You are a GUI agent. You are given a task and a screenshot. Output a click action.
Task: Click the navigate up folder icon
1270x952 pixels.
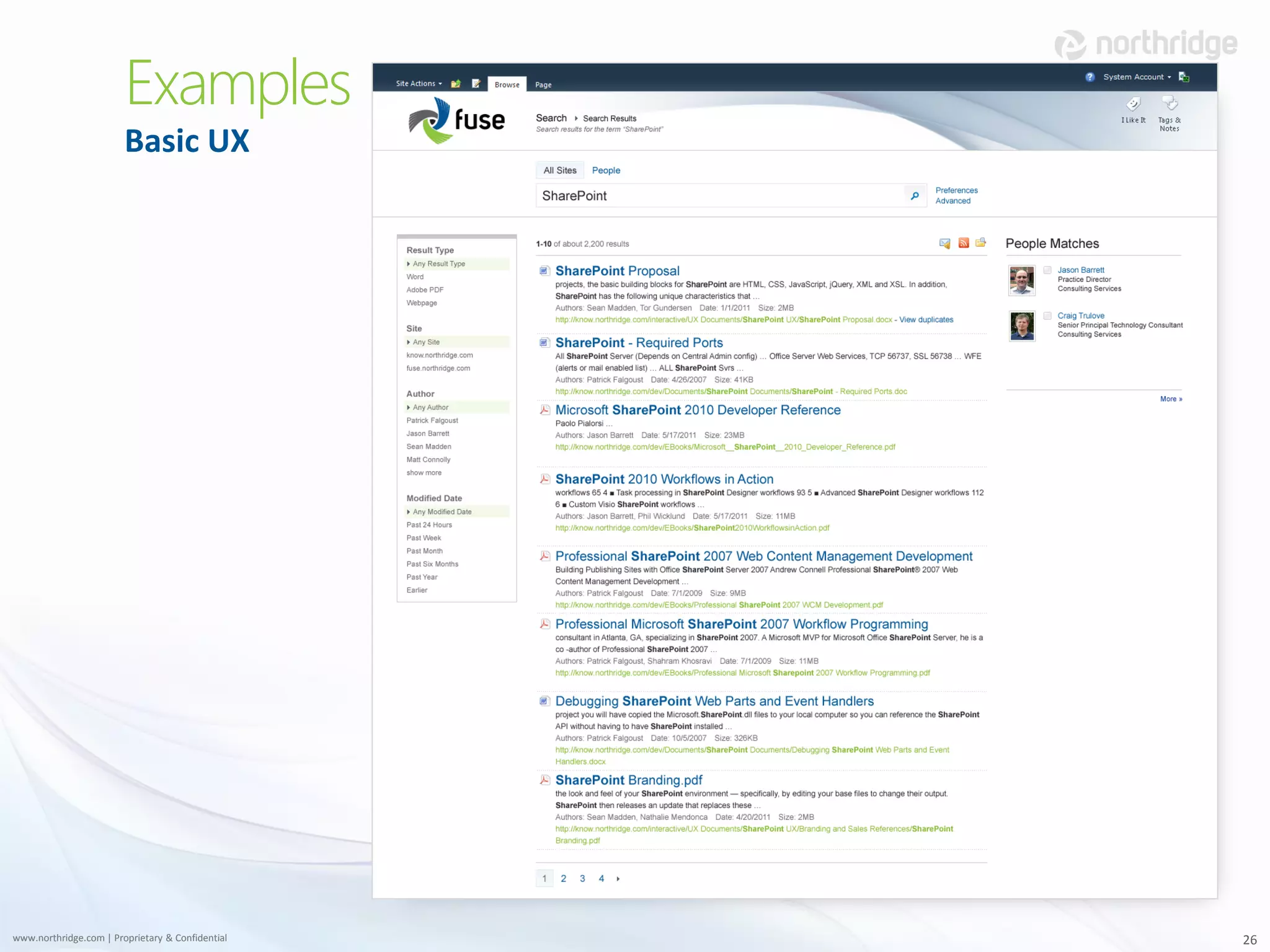[x=456, y=84]
